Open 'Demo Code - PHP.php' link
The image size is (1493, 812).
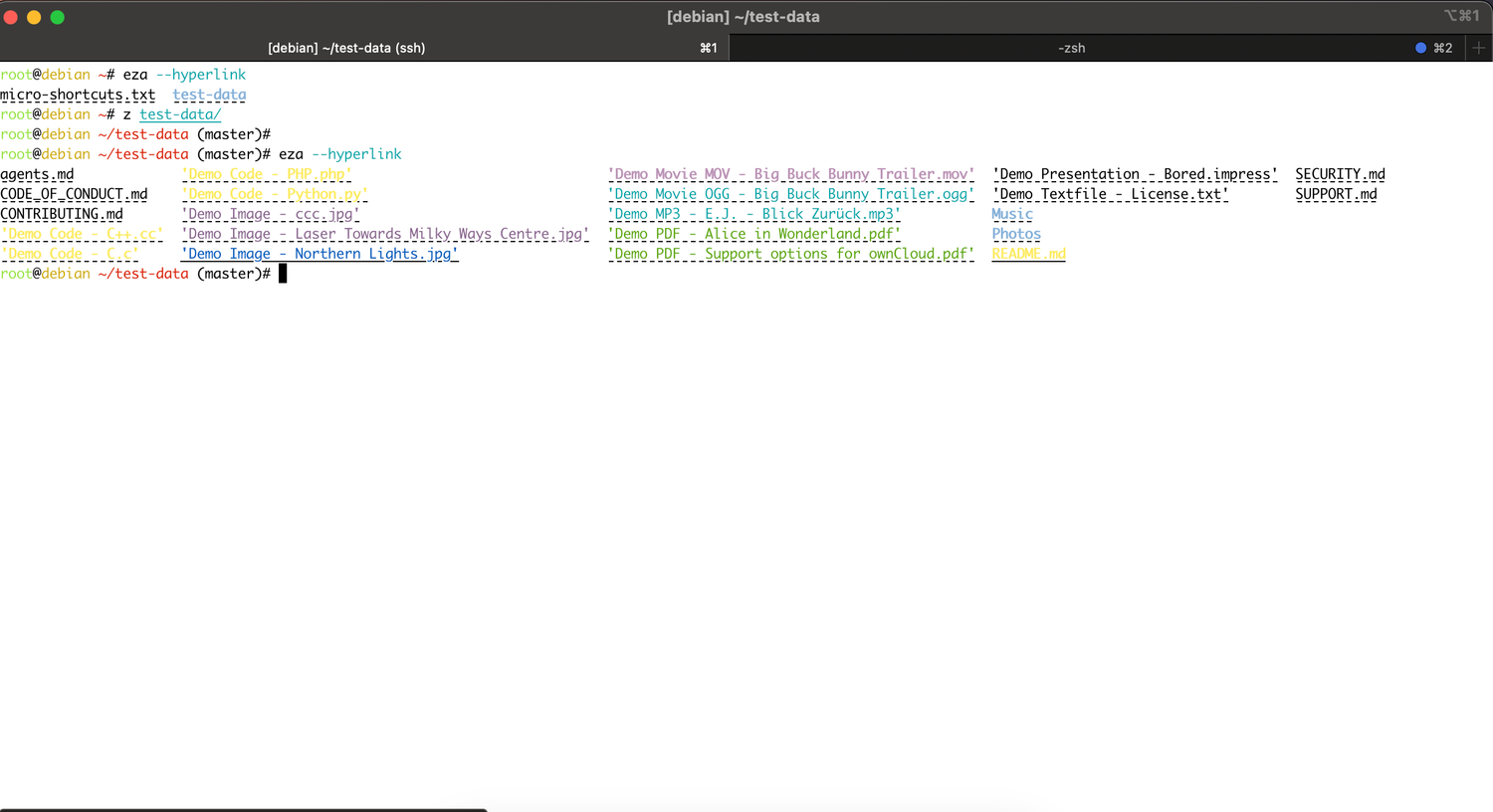pos(267,174)
